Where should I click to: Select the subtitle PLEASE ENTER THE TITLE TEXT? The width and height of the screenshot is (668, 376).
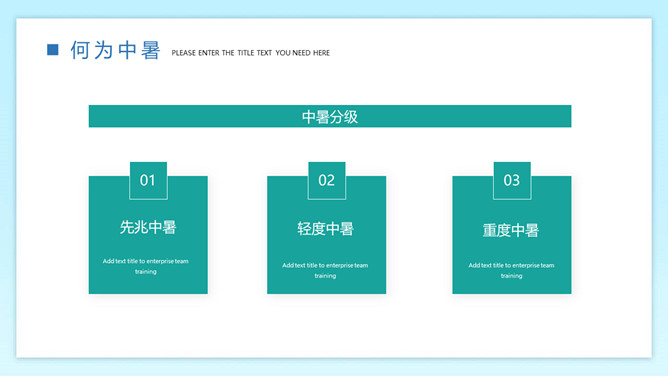250,53
